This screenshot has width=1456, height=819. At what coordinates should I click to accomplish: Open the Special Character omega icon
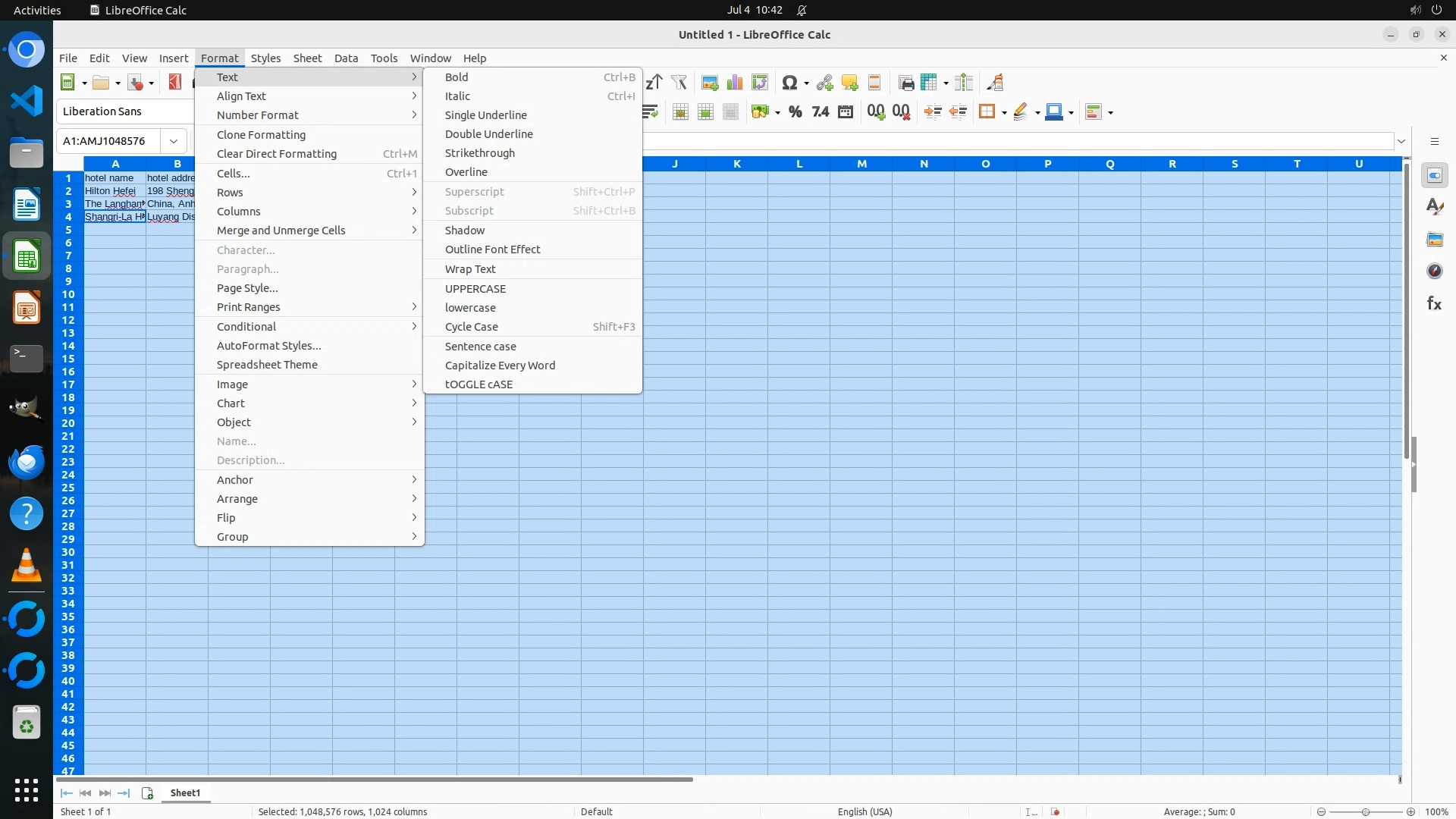coord(789,83)
